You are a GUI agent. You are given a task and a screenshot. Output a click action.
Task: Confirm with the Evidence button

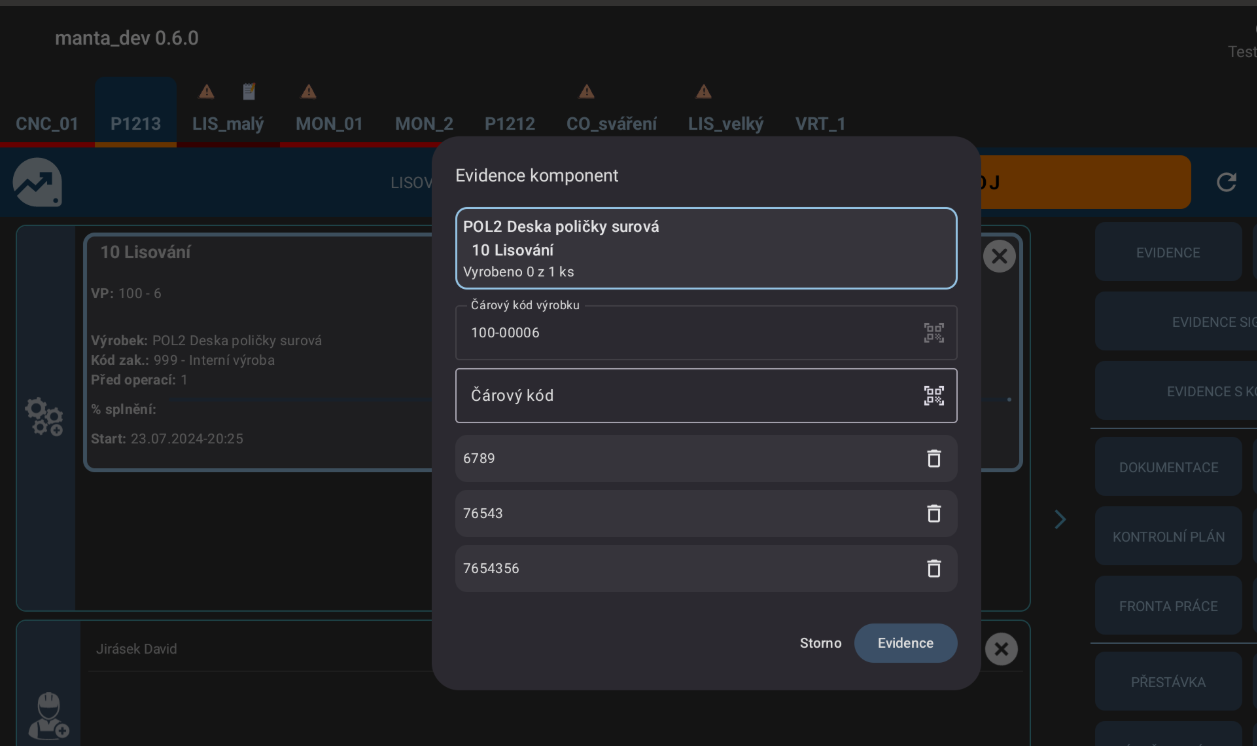(905, 643)
